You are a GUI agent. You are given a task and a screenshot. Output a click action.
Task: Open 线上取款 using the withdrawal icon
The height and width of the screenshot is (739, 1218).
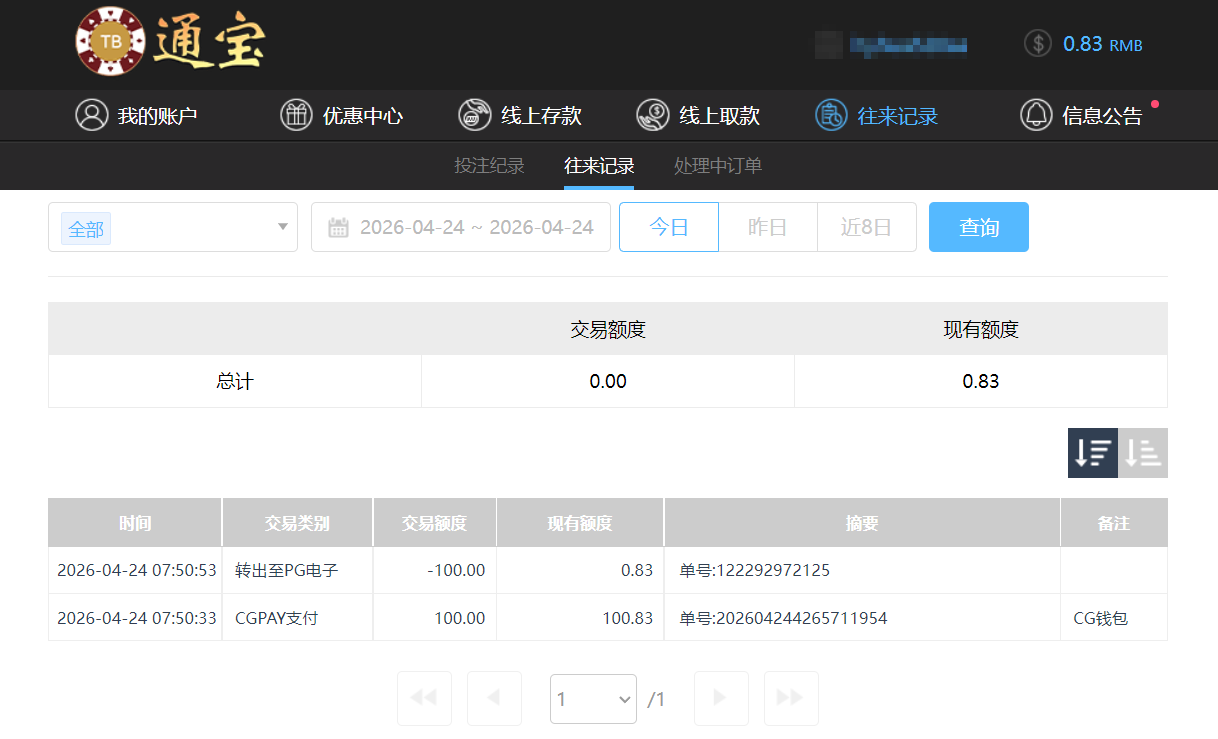[653, 114]
